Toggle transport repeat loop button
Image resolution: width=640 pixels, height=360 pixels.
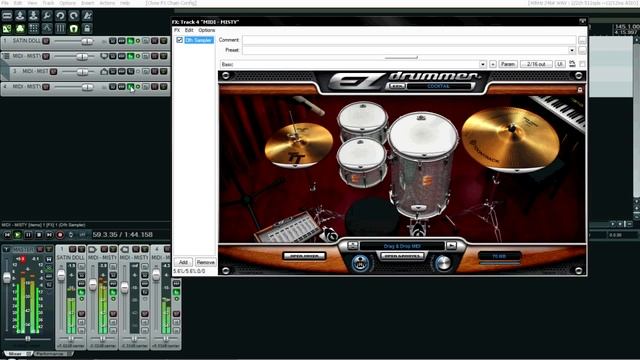[x=71, y=235]
